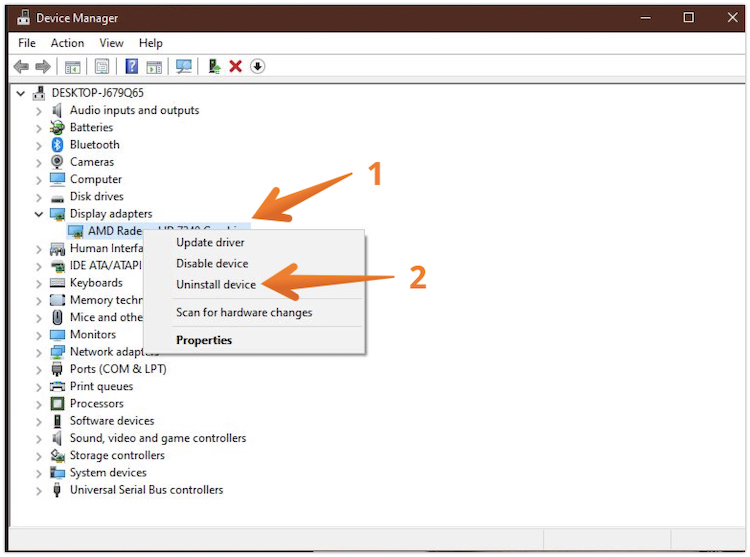750x557 pixels.
Task: Click the Properties toolbar icon
Action: 102,67
